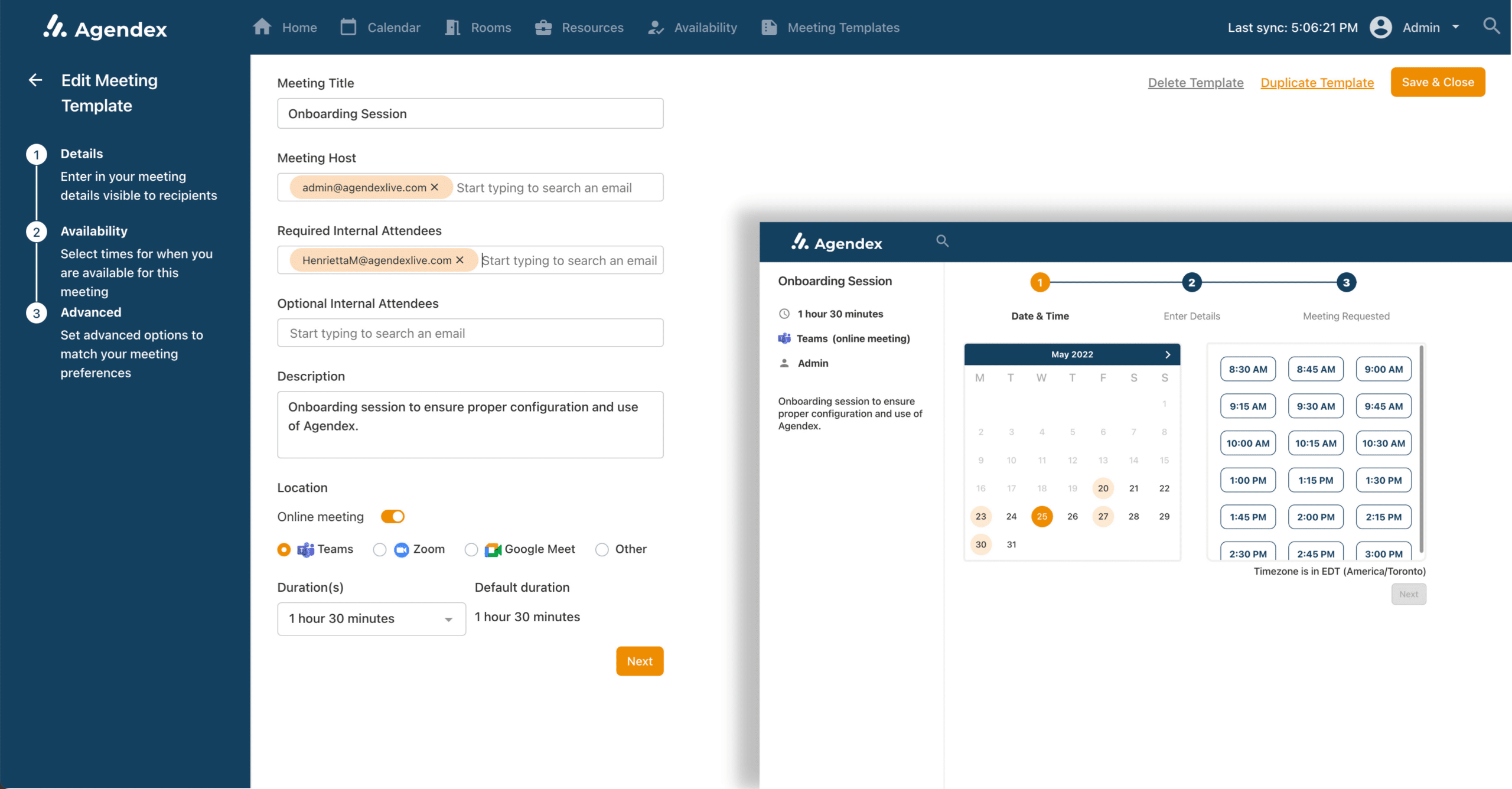1512x789 pixels.
Task: Open Rooms using the rooms icon
Action: point(452,27)
